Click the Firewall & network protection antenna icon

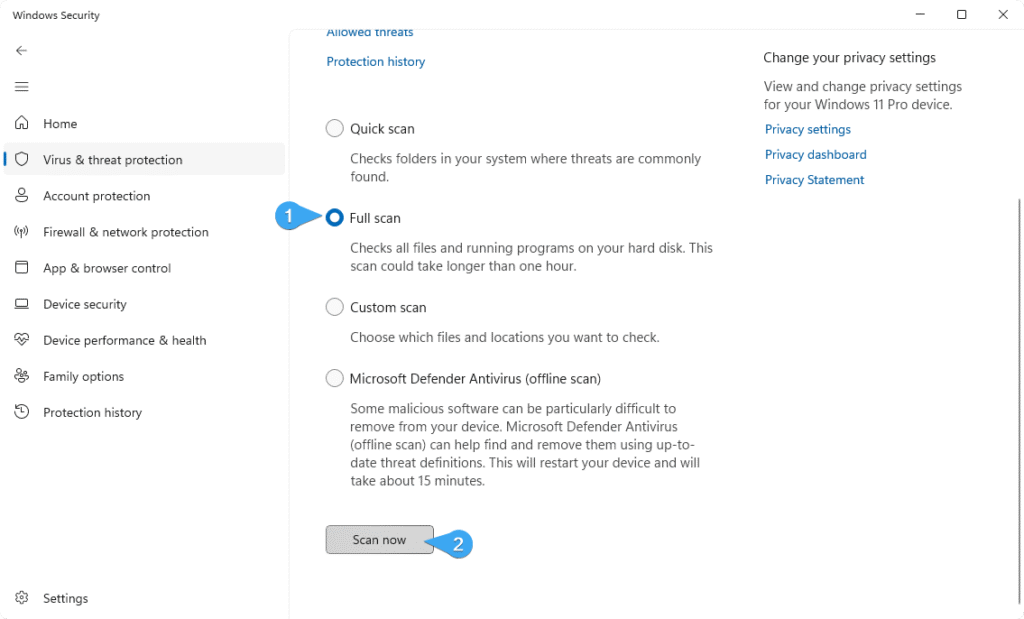22,231
